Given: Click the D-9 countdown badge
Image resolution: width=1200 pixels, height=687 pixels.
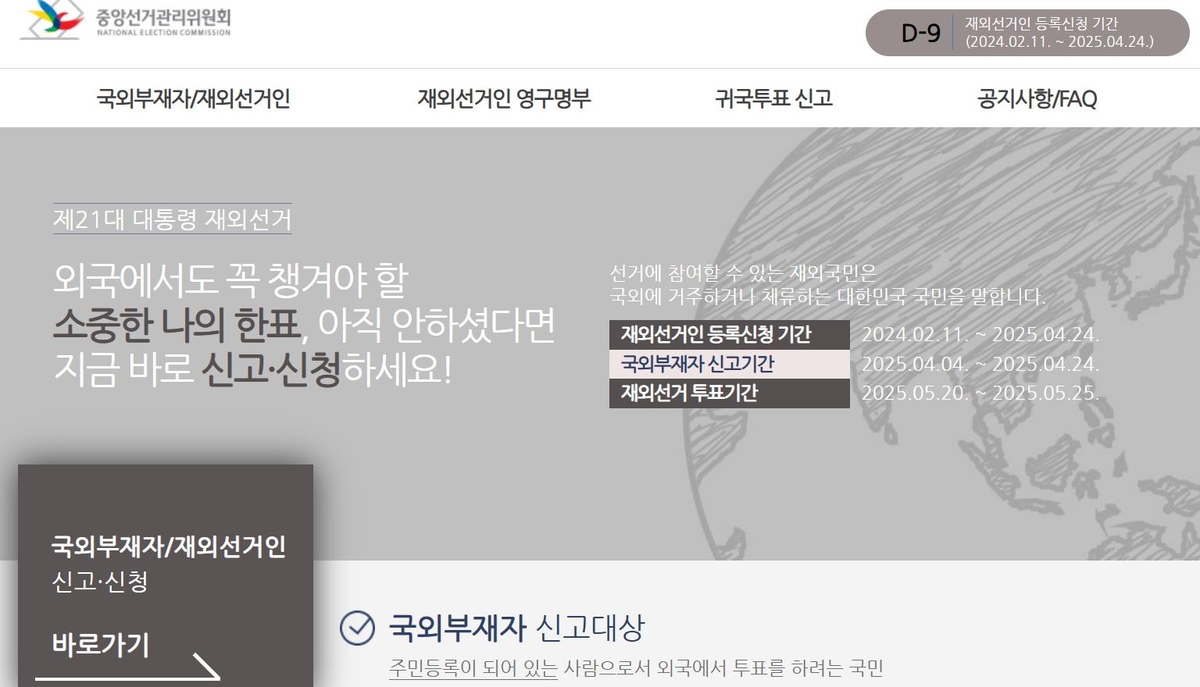Looking at the screenshot, I should (x=920, y=33).
